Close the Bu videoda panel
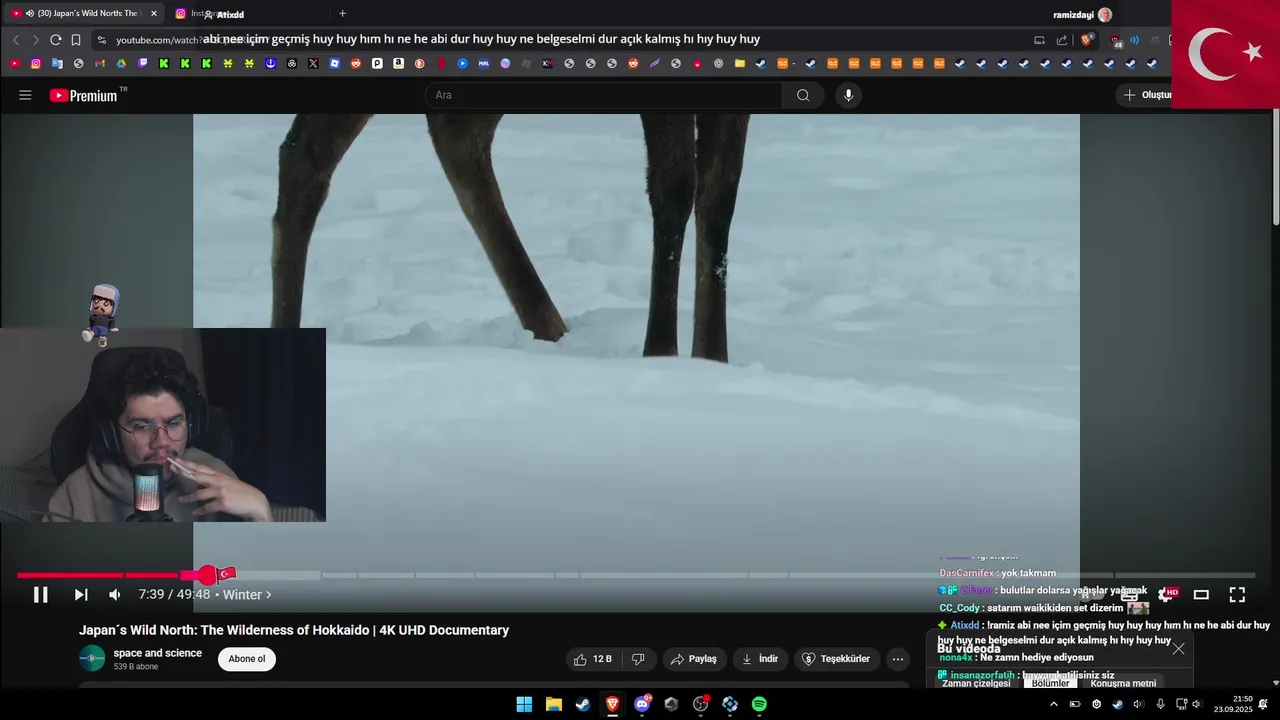 pyautogui.click(x=1179, y=649)
